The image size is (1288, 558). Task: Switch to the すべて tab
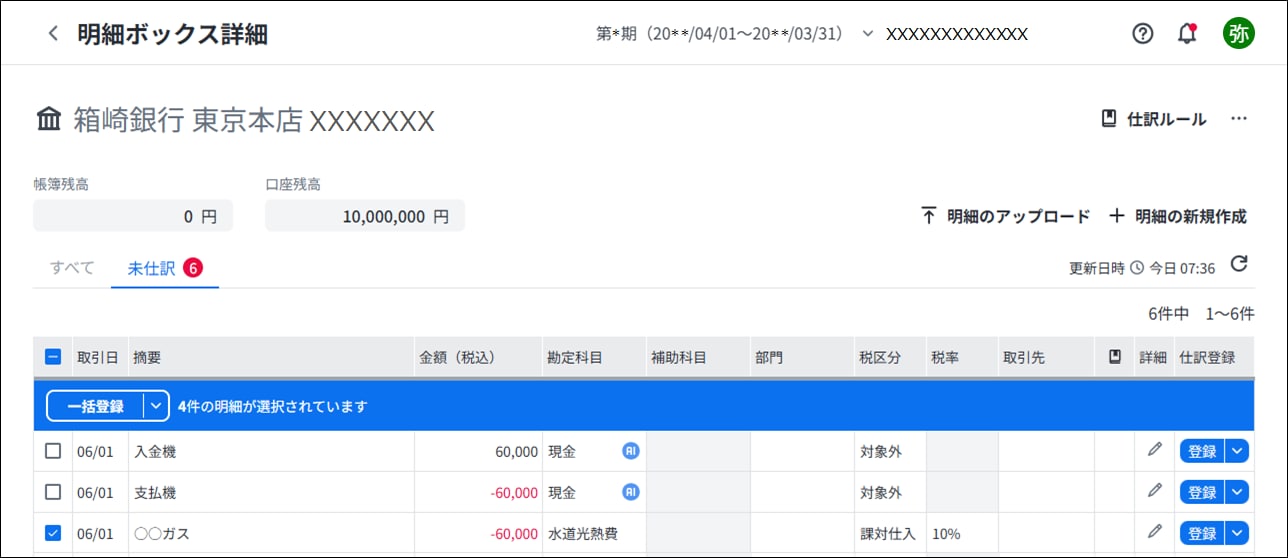click(x=72, y=268)
